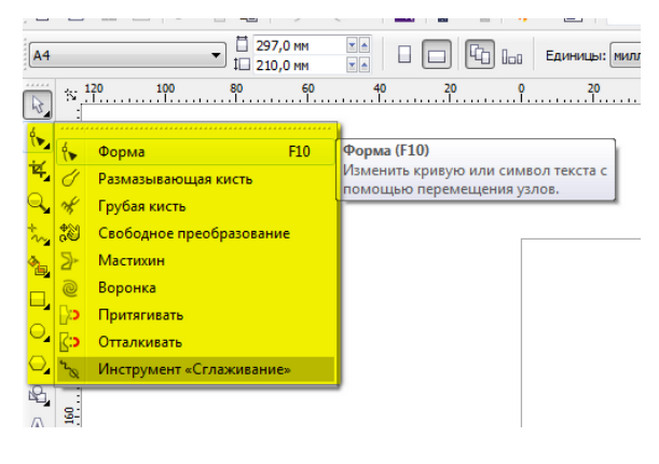Click the Форма icon in flyout
The height and width of the screenshot is (464, 659).
click(69, 152)
